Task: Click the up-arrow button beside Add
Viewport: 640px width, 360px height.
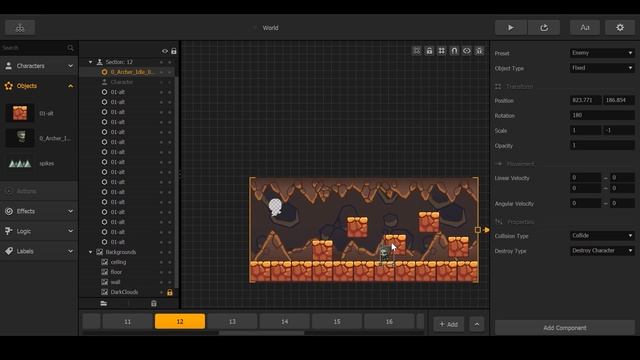Action: click(477, 324)
